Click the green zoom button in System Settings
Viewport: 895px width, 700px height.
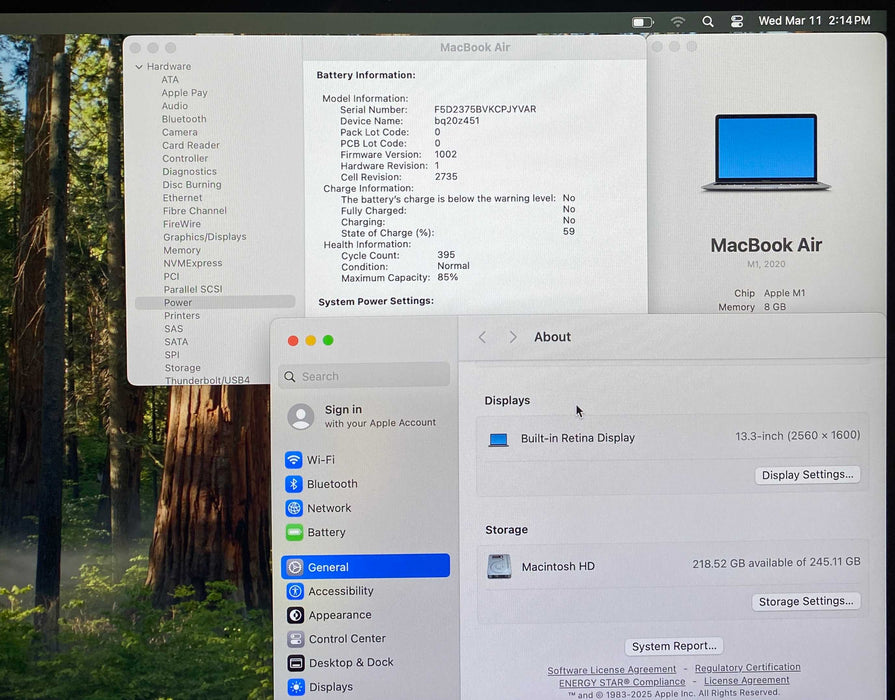[x=328, y=340]
